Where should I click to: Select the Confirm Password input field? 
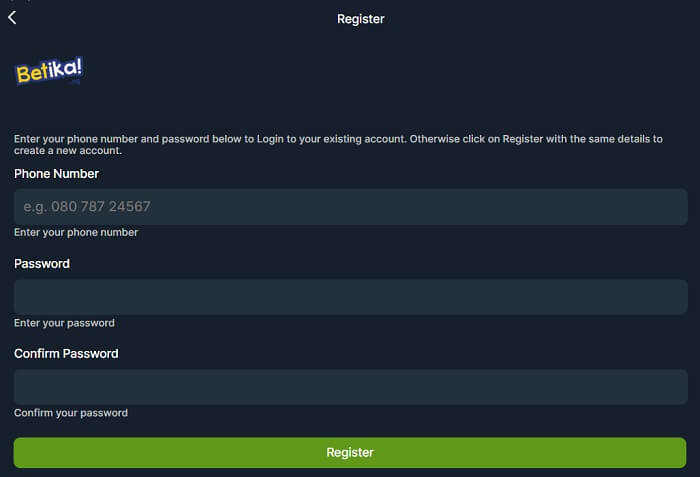click(350, 387)
